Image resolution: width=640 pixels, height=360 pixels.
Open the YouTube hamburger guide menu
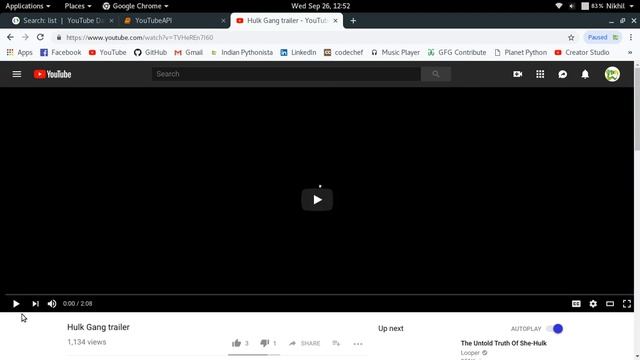pyautogui.click(x=17, y=74)
